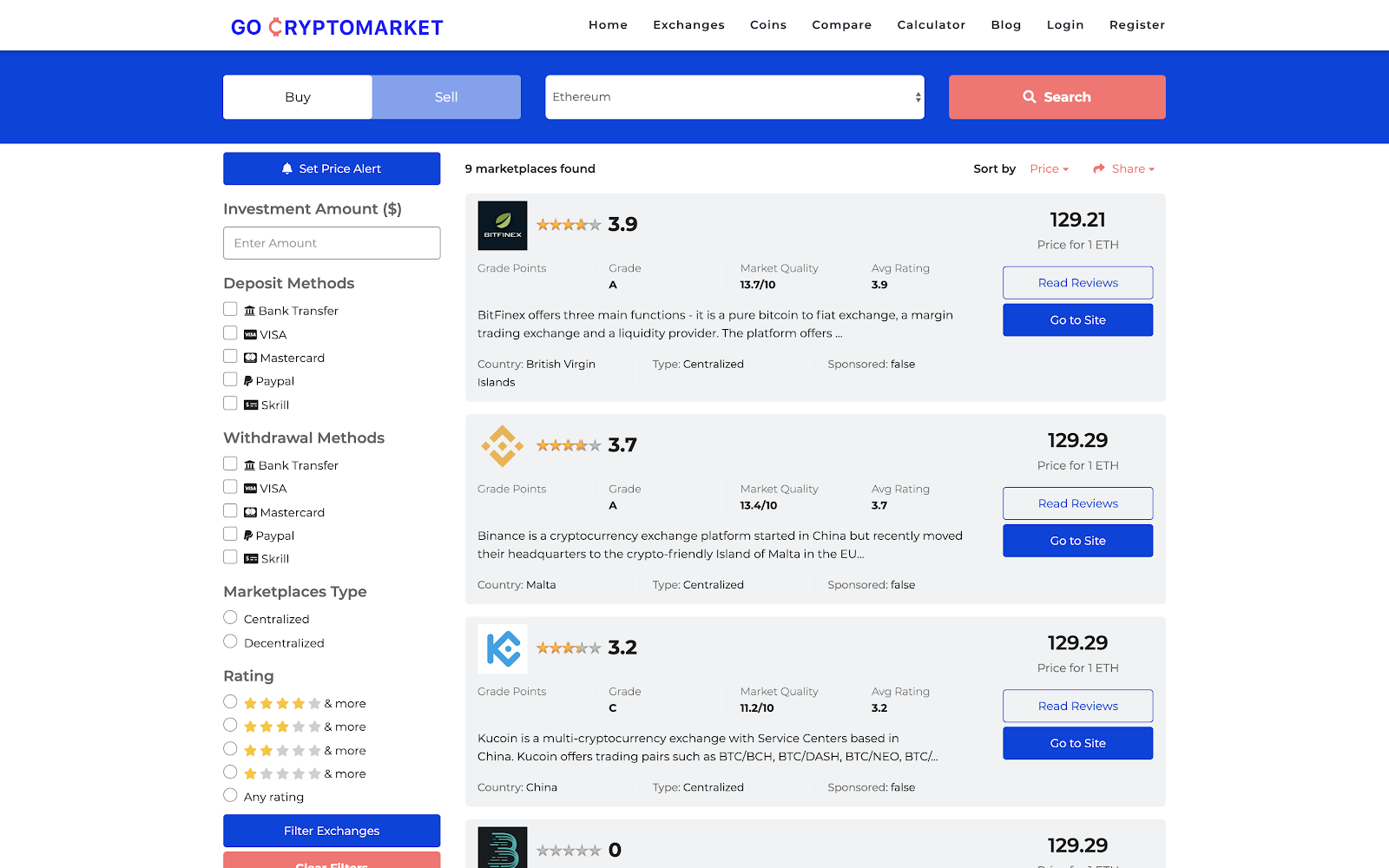Select Centralized marketplace type
This screenshot has width=1389, height=868.
[x=230, y=617]
